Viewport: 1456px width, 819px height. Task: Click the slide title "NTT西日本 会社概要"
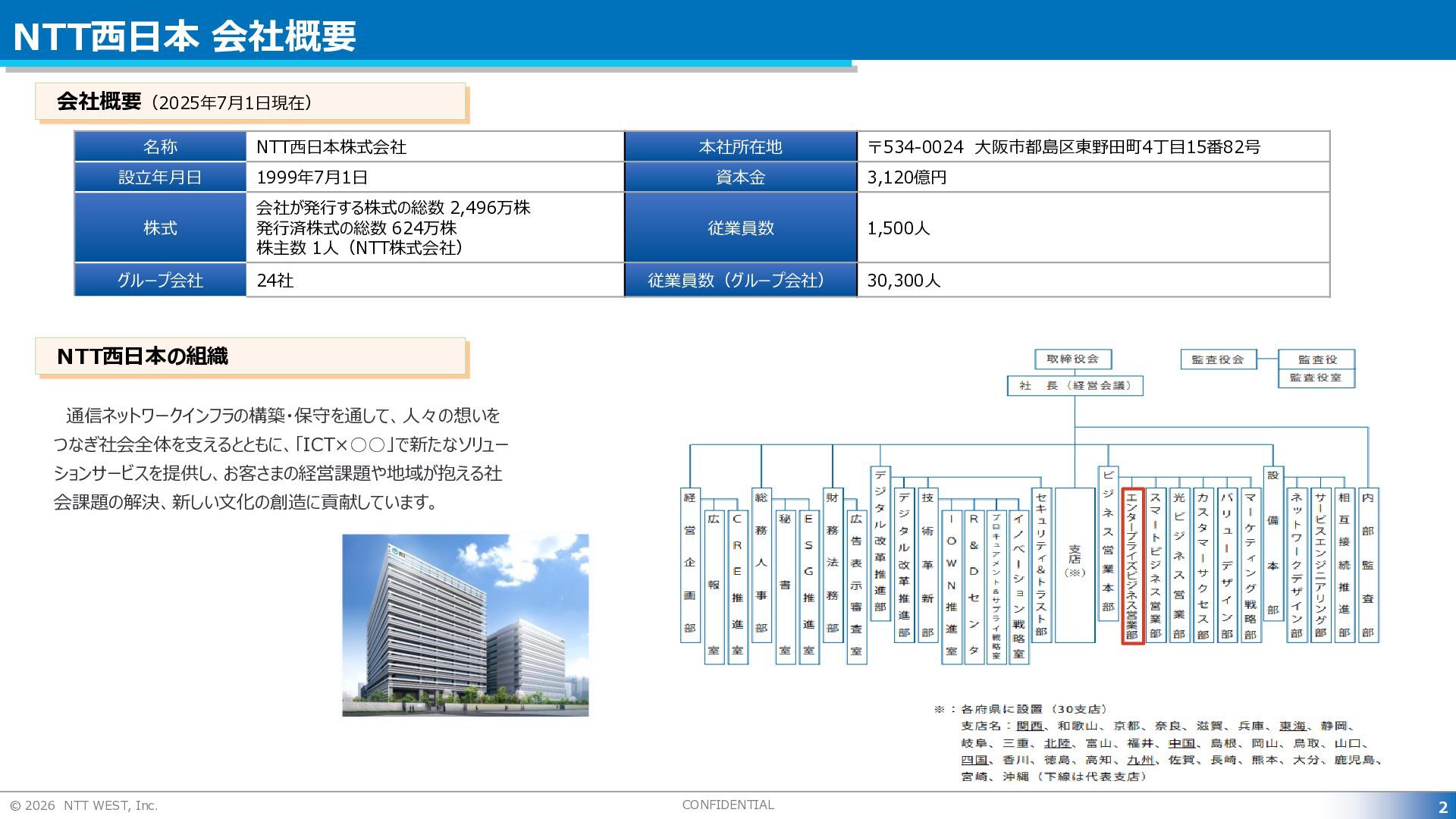pos(184,36)
